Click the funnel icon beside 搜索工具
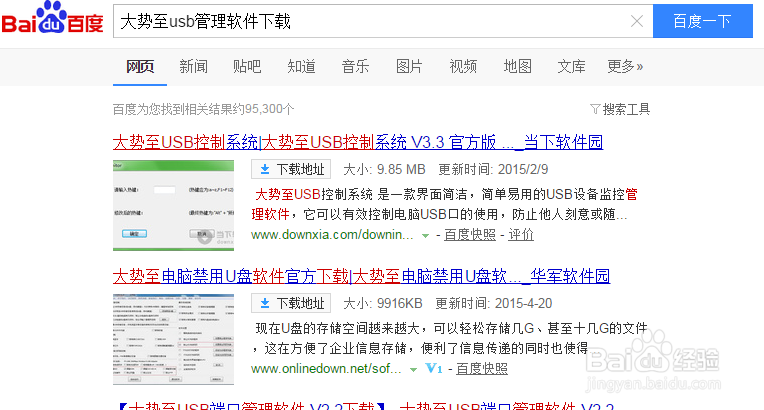This screenshot has height=410, width=764. click(595, 109)
